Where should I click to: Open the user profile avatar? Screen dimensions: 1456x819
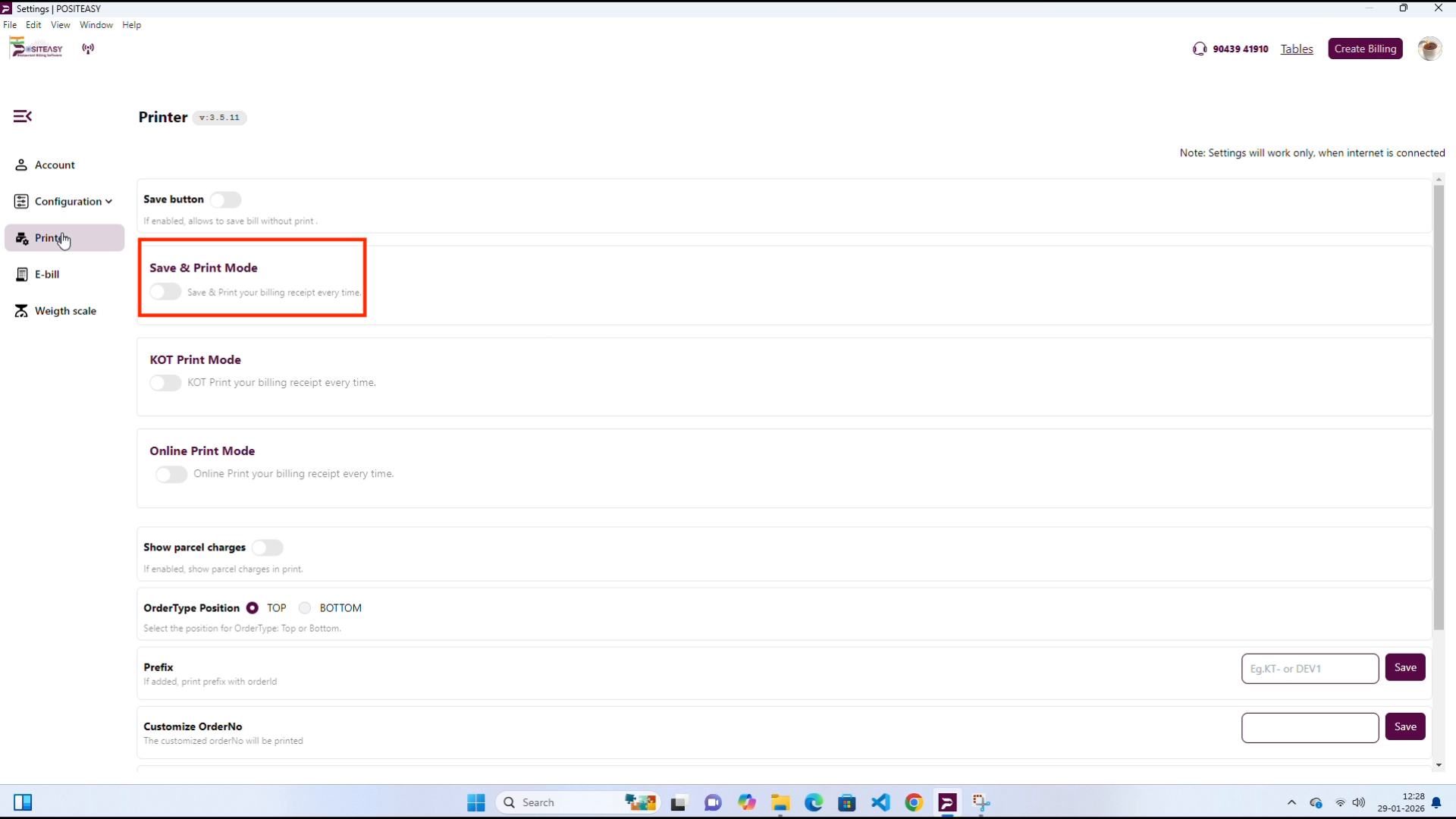(x=1429, y=49)
